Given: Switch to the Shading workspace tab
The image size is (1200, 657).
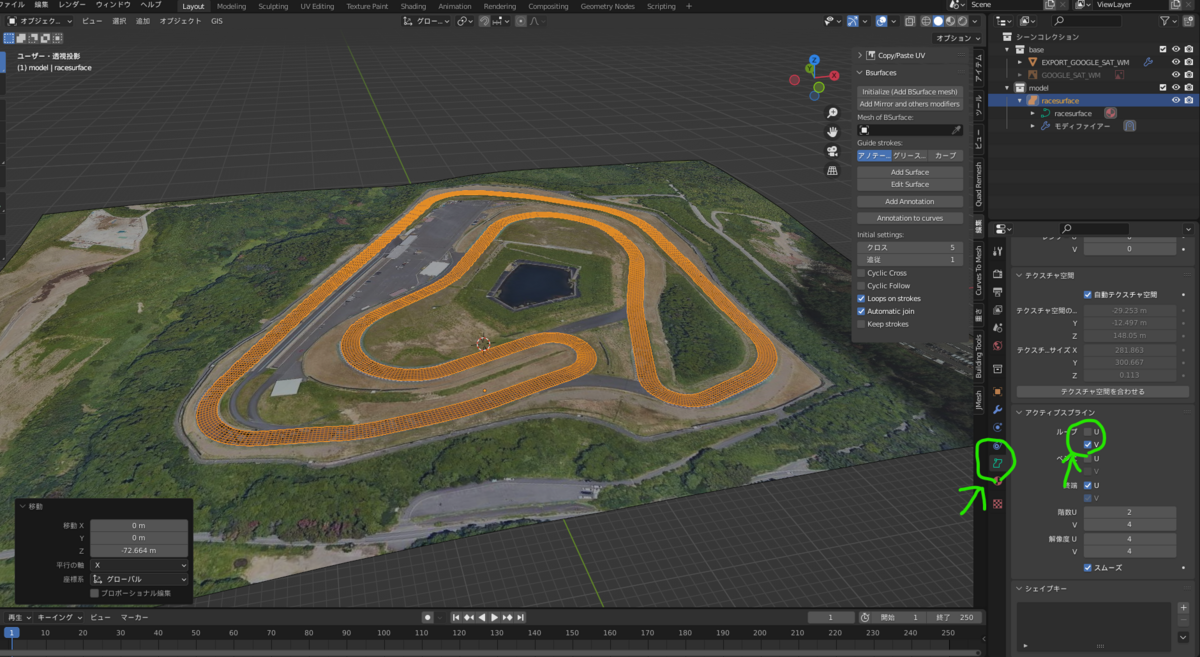Looking at the screenshot, I should click(413, 6).
